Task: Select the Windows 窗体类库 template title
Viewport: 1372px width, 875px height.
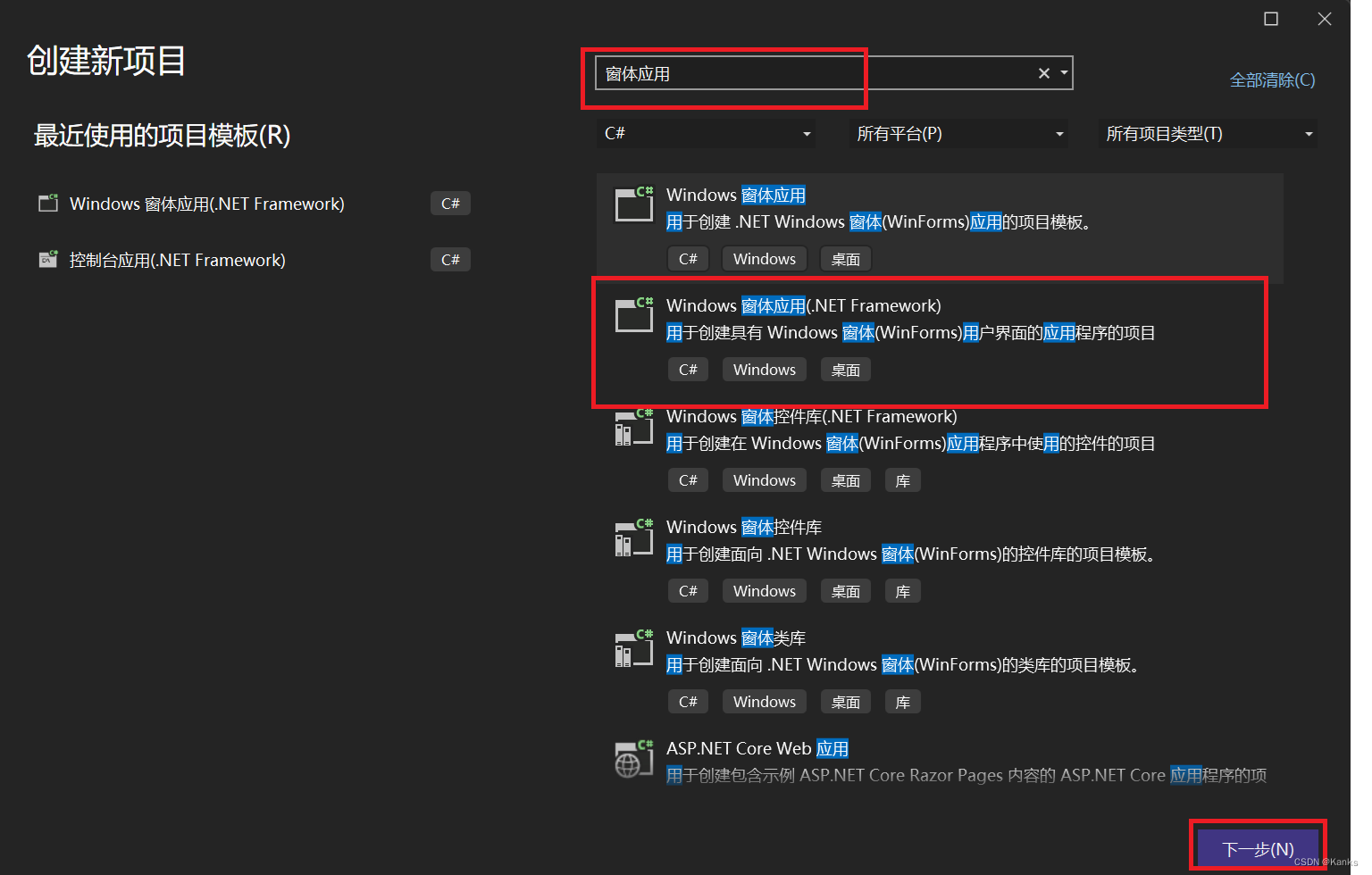Action: coord(736,637)
